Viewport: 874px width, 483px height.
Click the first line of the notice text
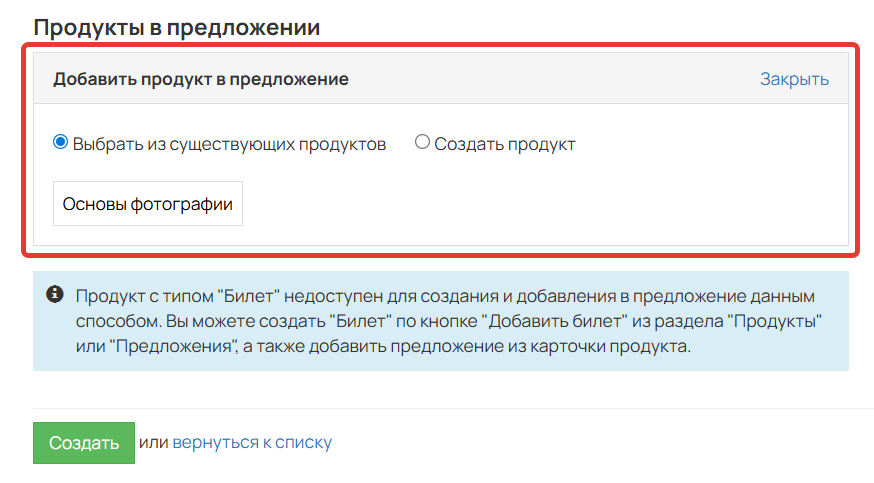[x=445, y=296]
